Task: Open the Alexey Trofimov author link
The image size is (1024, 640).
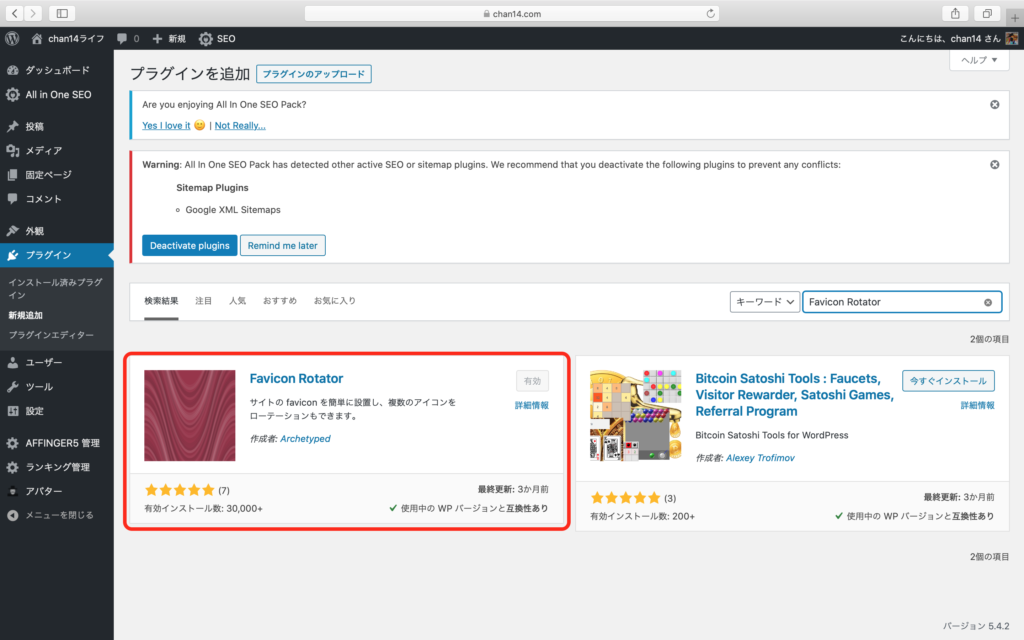Action: 760,458
